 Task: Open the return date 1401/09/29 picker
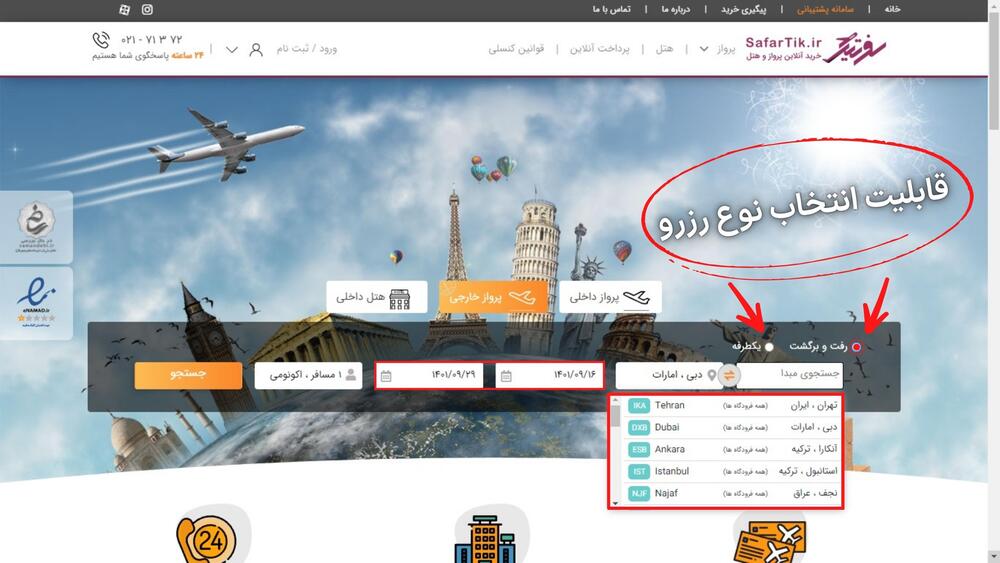point(429,376)
